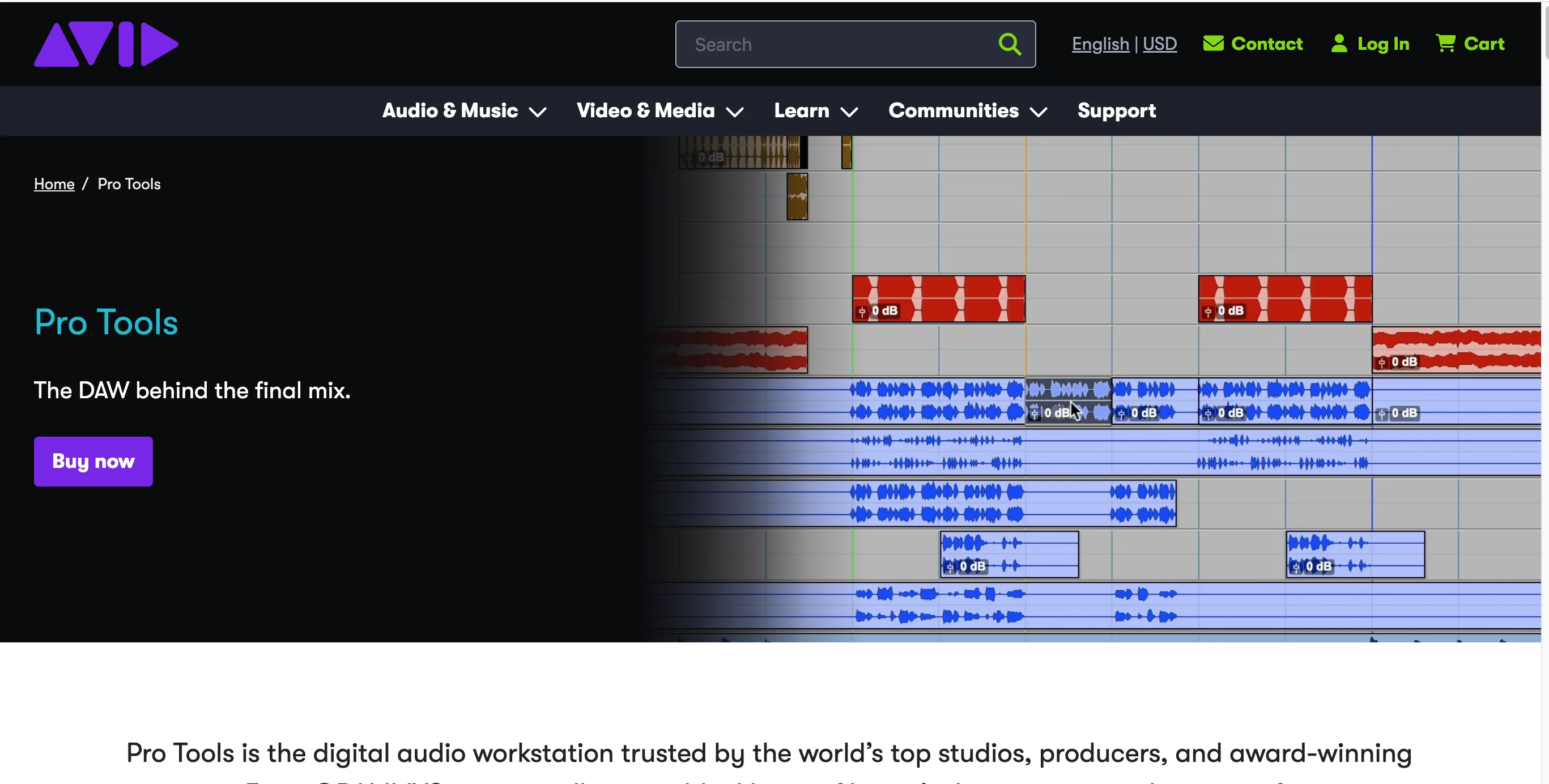Expand the Video & Media chevron
This screenshot has height=784, width=1549.
click(x=735, y=112)
